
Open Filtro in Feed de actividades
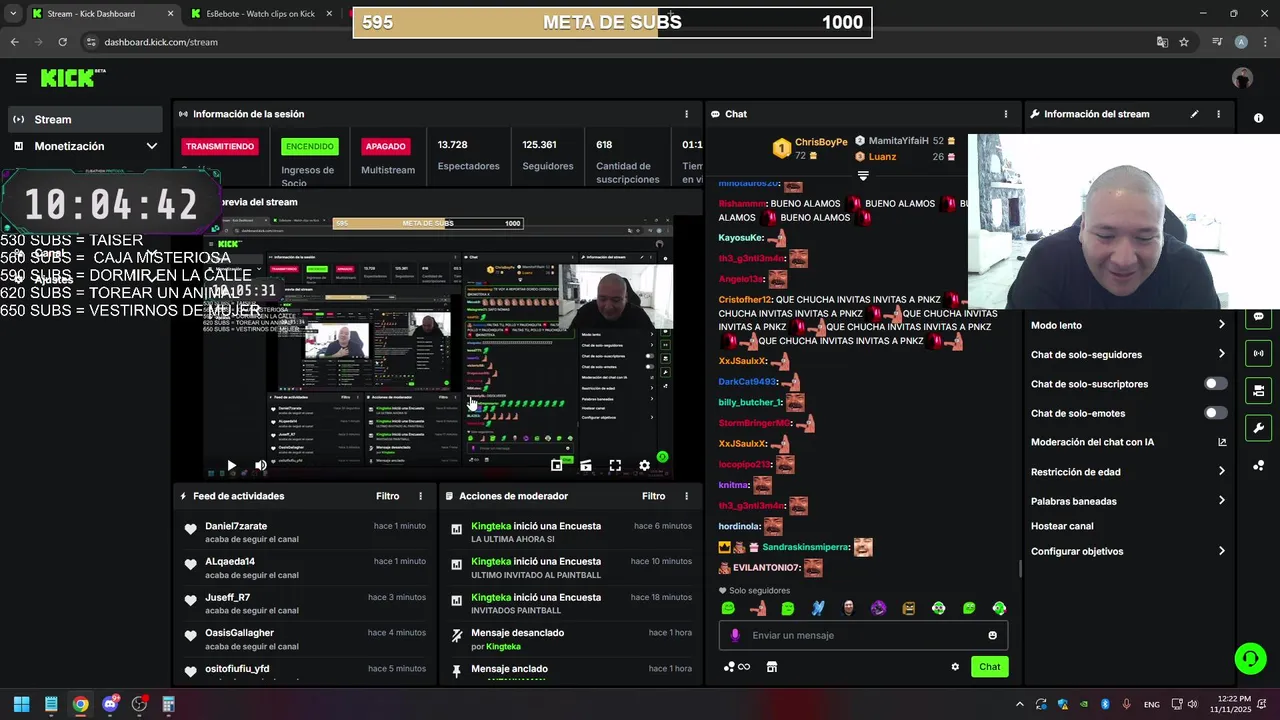tap(387, 496)
